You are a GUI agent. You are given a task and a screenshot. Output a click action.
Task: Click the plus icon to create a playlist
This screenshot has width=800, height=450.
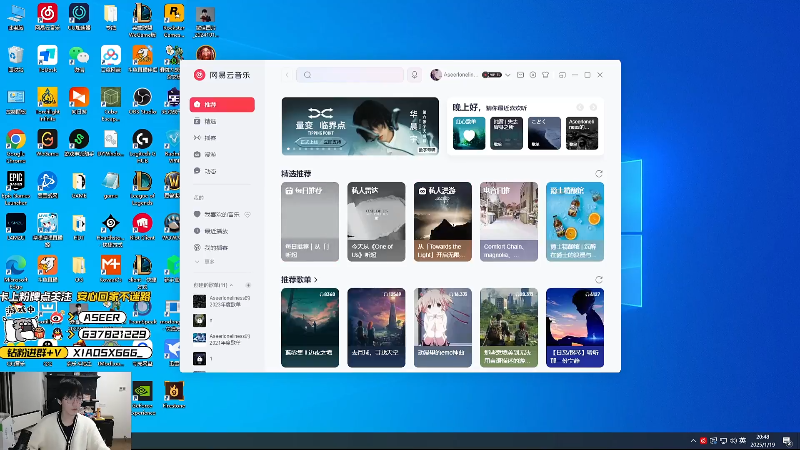(x=248, y=285)
